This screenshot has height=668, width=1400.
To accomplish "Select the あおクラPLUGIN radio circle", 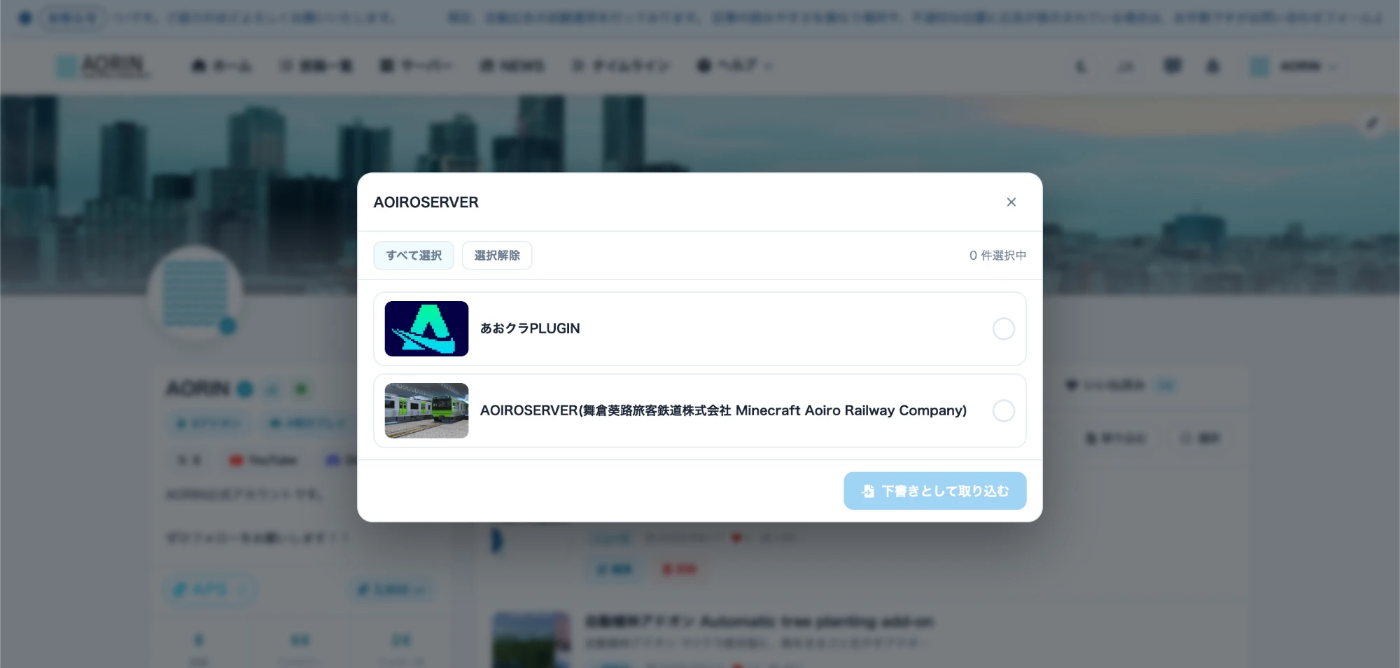I will point(1003,329).
